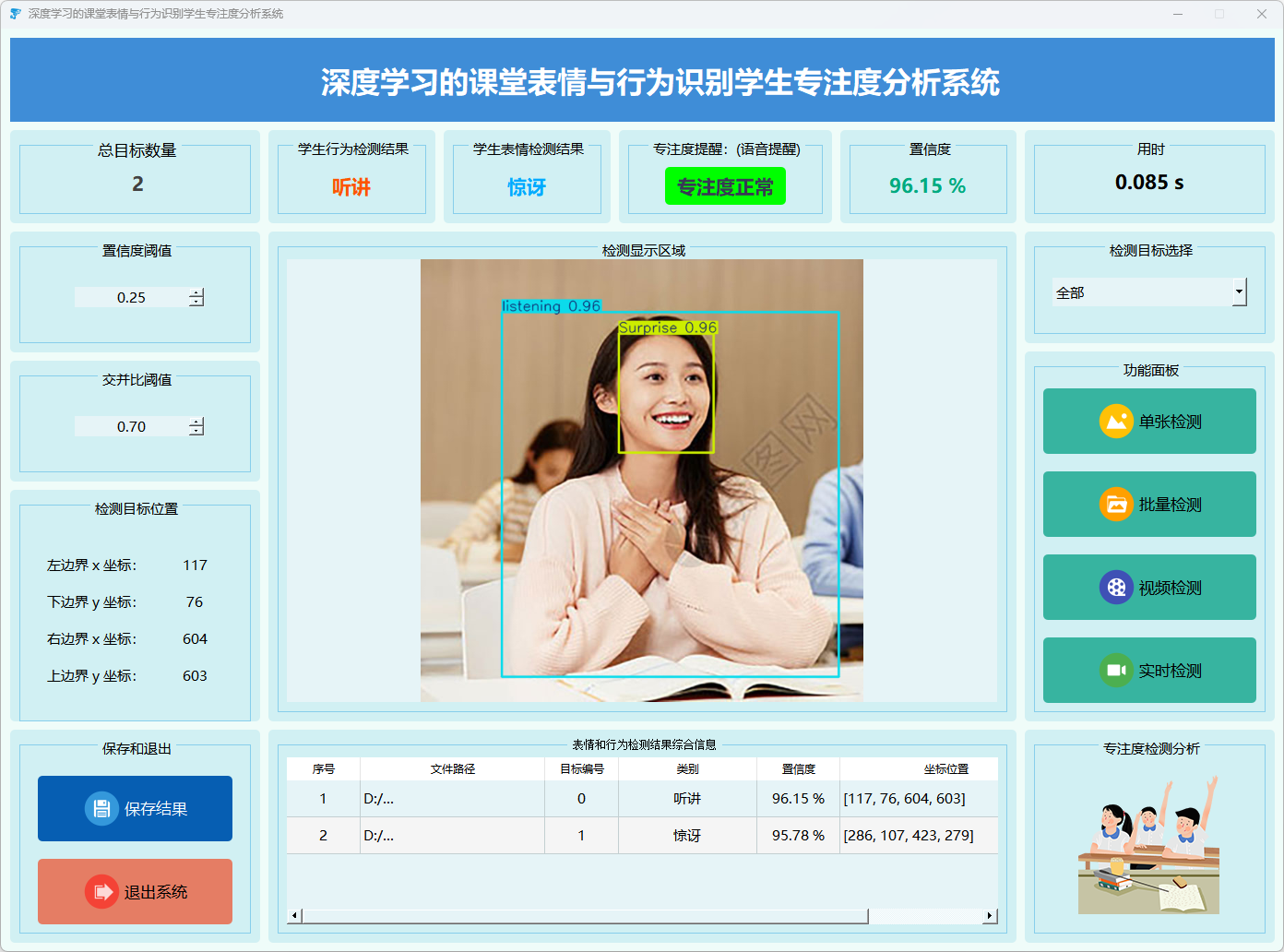Click the detected image in display area
The height and width of the screenshot is (952, 1284).
(641, 480)
